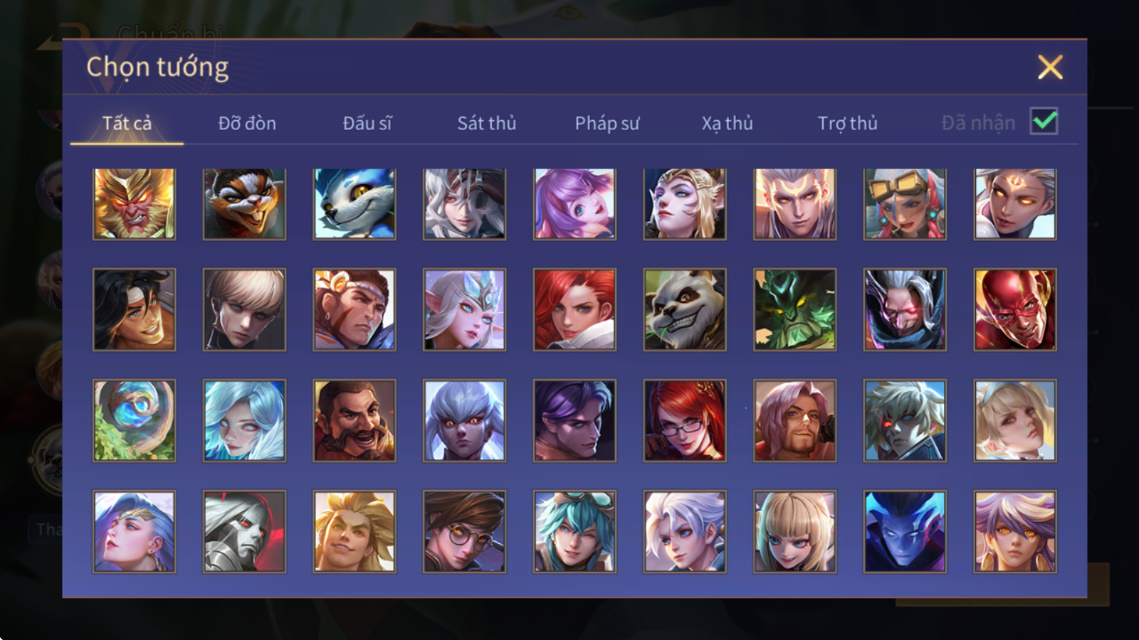Pick the goggles-wearing girl with red braids
The width and height of the screenshot is (1139, 640).
[x=904, y=204]
